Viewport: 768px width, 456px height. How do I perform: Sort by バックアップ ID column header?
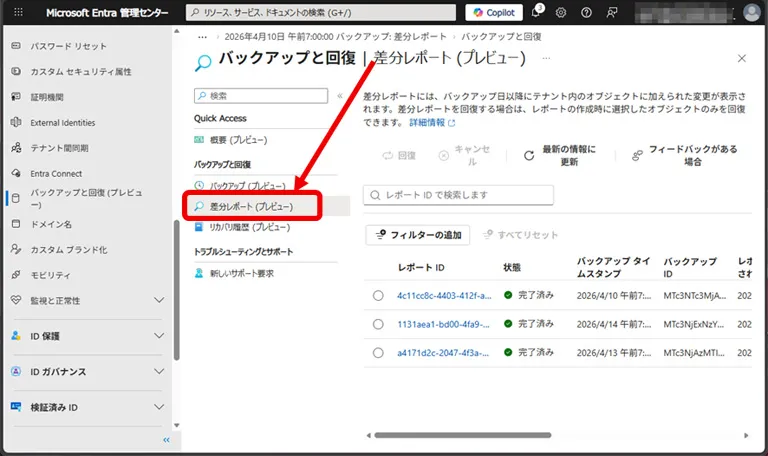pos(690,267)
